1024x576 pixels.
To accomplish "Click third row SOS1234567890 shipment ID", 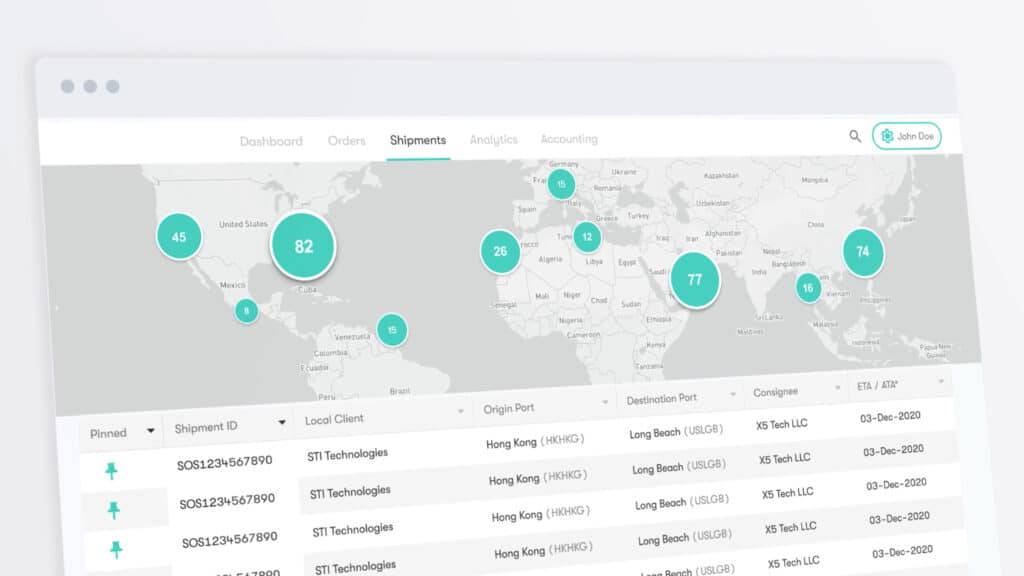I will [230, 539].
